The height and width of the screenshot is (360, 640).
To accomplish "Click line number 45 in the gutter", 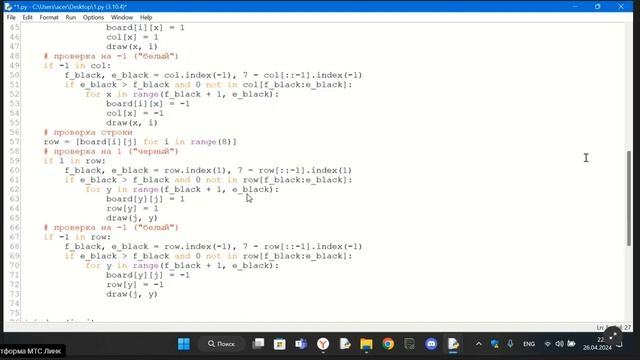I will (14, 27).
